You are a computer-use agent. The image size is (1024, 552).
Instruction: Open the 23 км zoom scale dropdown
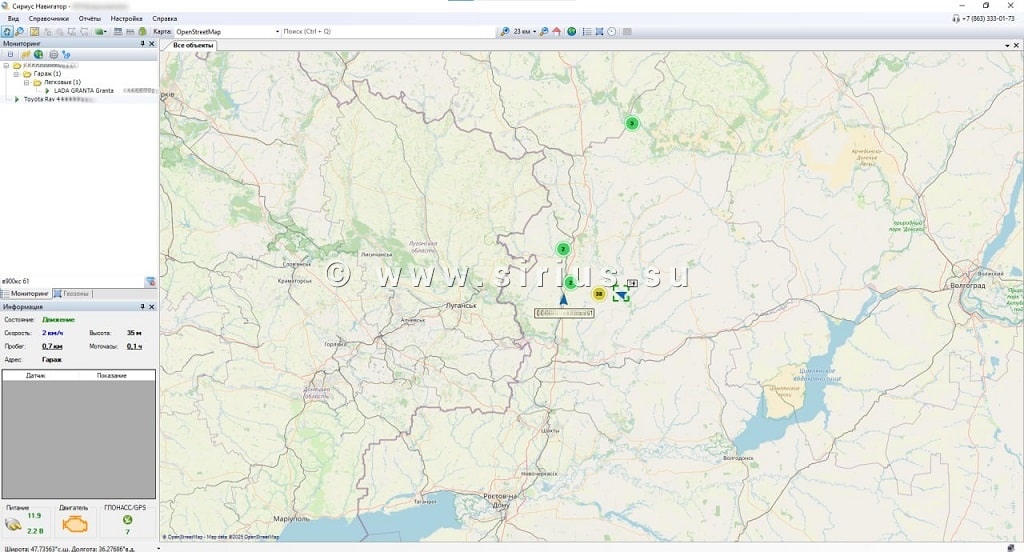click(535, 31)
